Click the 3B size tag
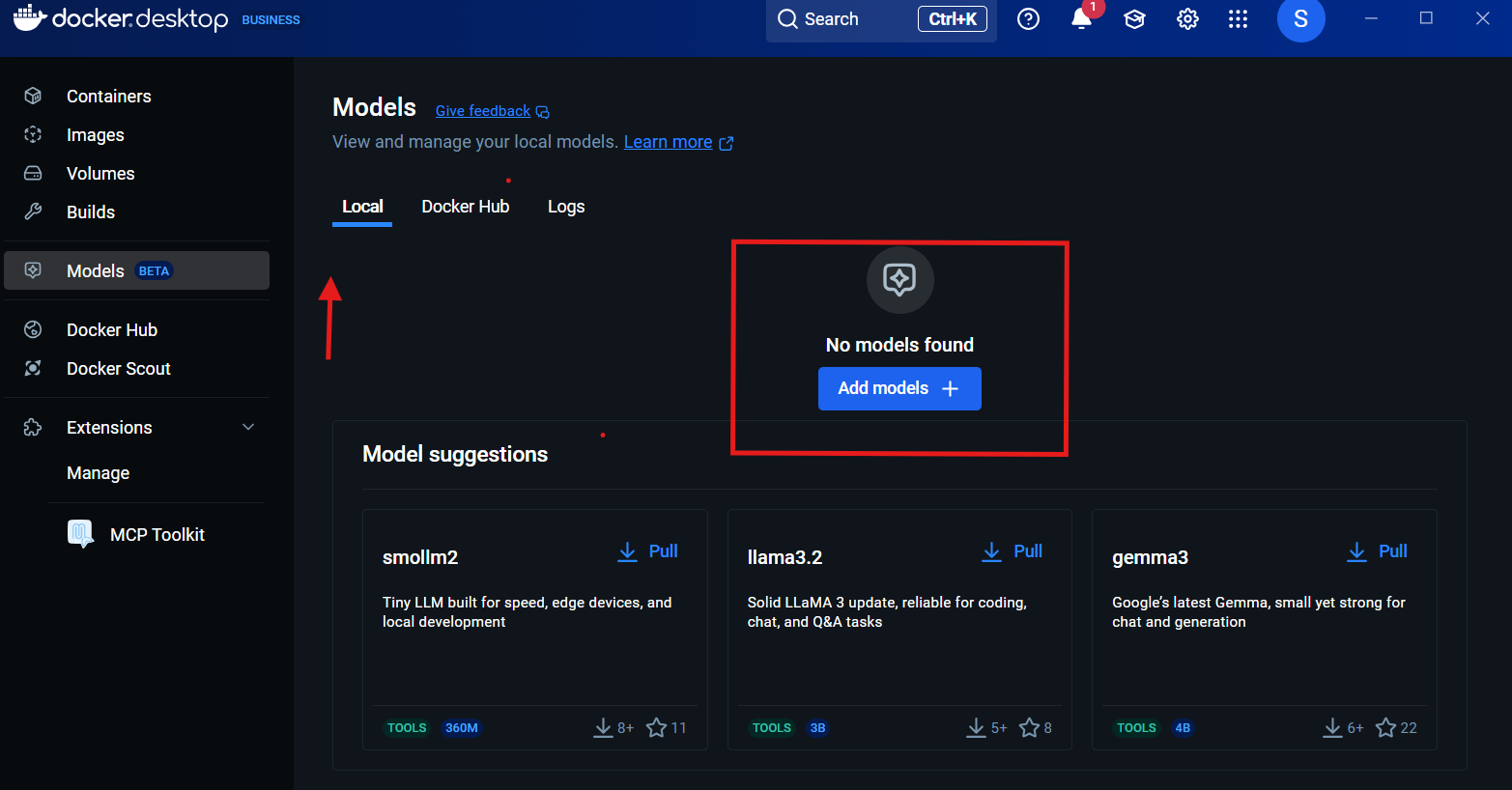1512x790 pixels. [817, 728]
